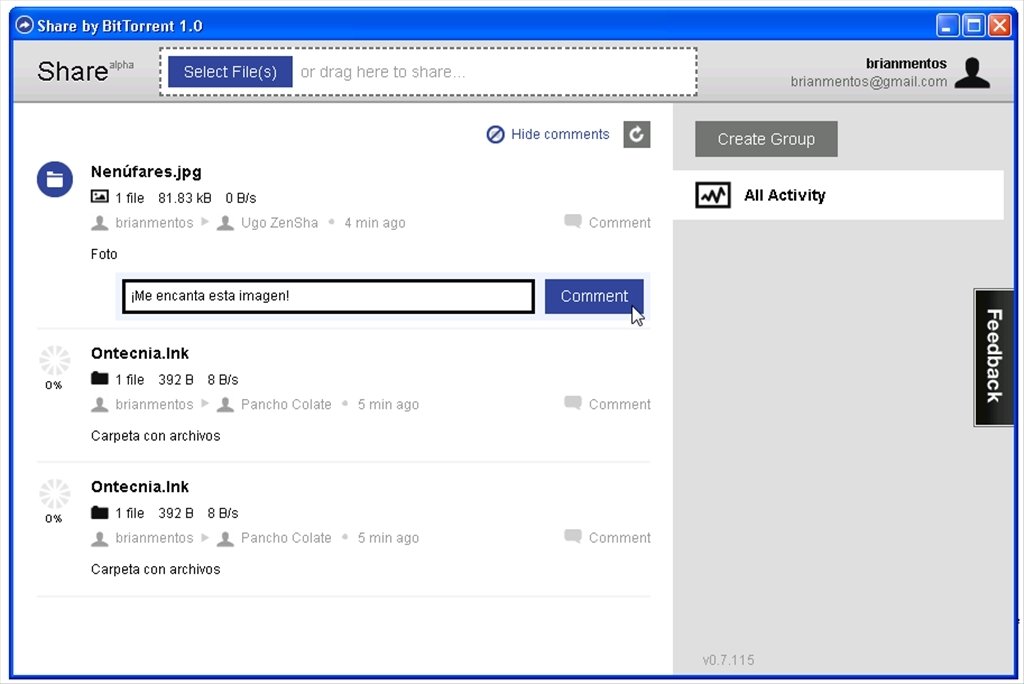Close the Share by BitTorrent window
This screenshot has height=684, width=1024.
(1000, 26)
